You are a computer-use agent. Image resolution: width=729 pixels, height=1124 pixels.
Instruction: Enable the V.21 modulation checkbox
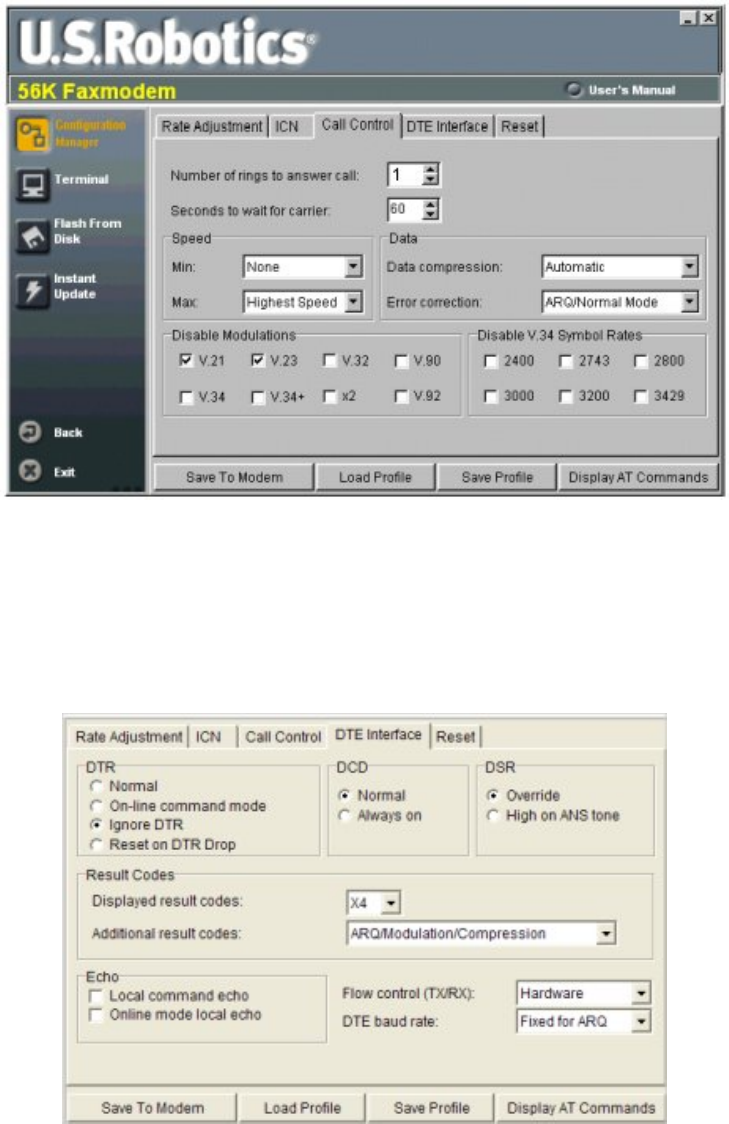[x=186, y=361]
